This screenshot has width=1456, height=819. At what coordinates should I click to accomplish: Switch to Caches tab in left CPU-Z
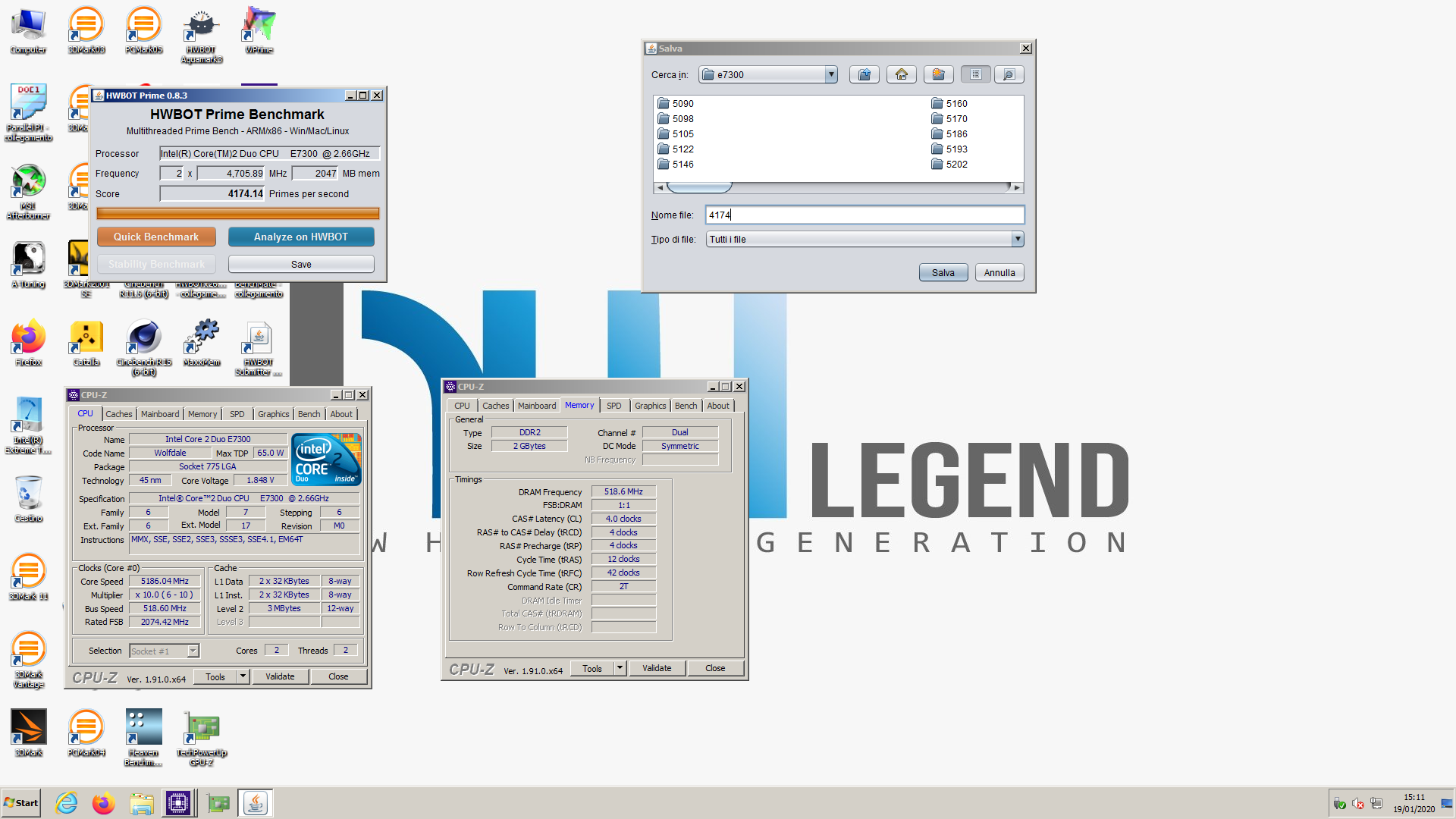(118, 414)
